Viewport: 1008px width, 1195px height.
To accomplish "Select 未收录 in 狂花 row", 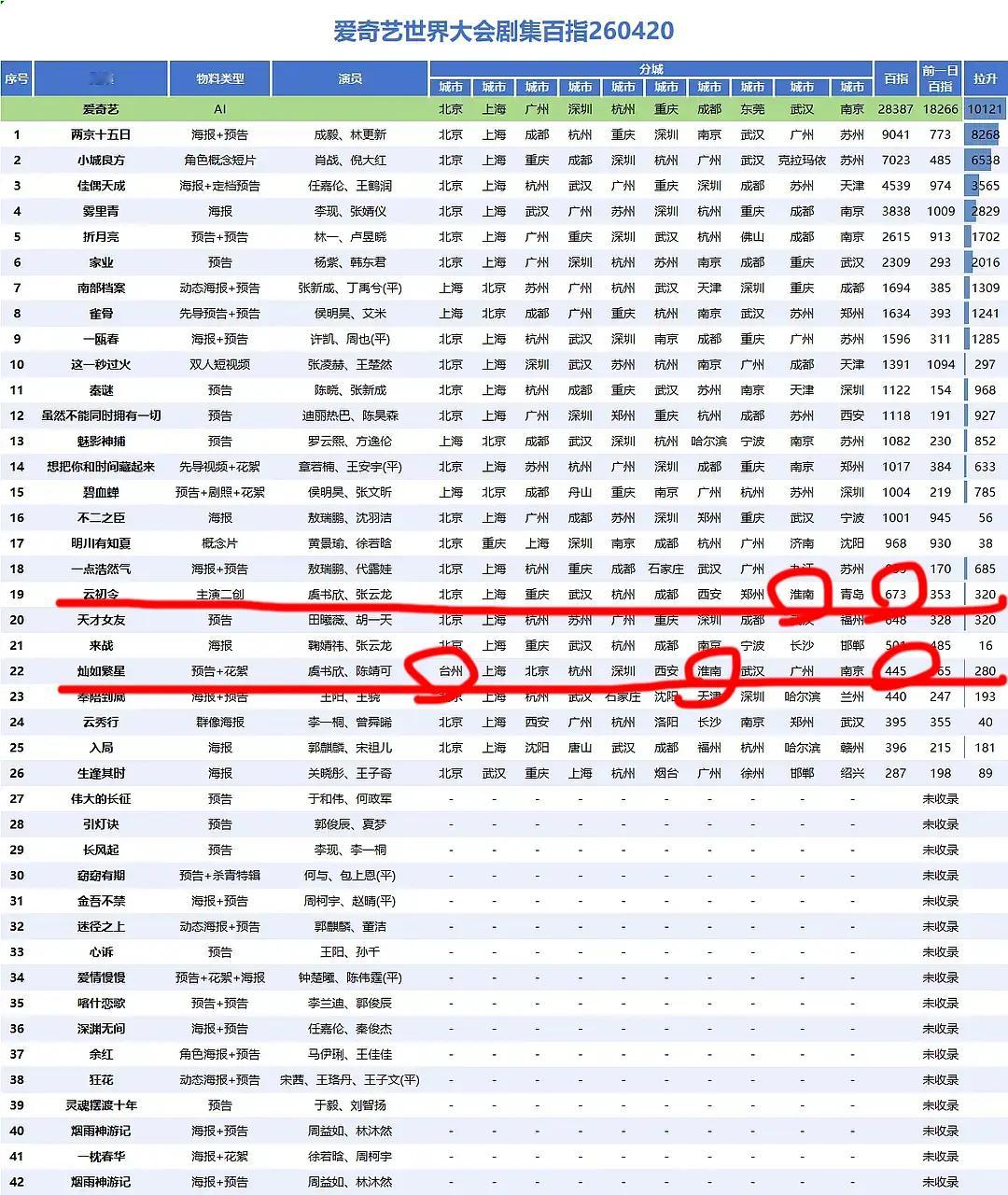I will coord(941,1079).
